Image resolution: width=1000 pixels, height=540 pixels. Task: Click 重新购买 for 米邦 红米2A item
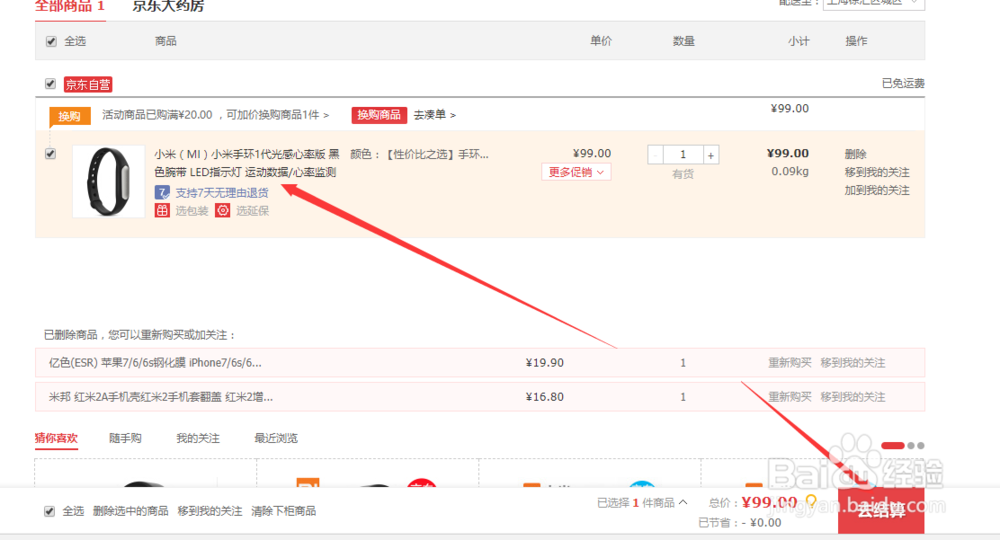point(790,397)
